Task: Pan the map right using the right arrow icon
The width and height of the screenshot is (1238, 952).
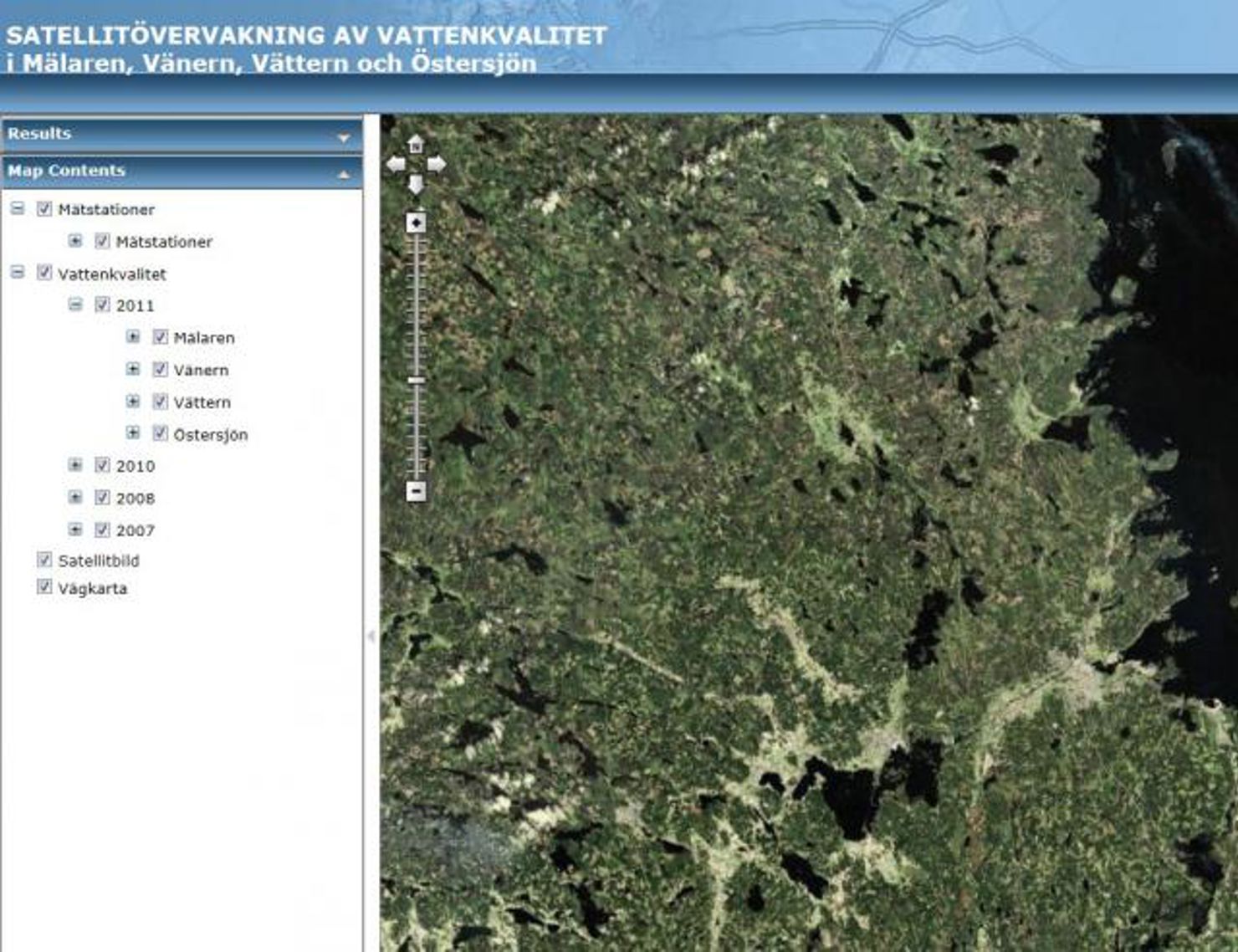Action: [x=436, y=164]
